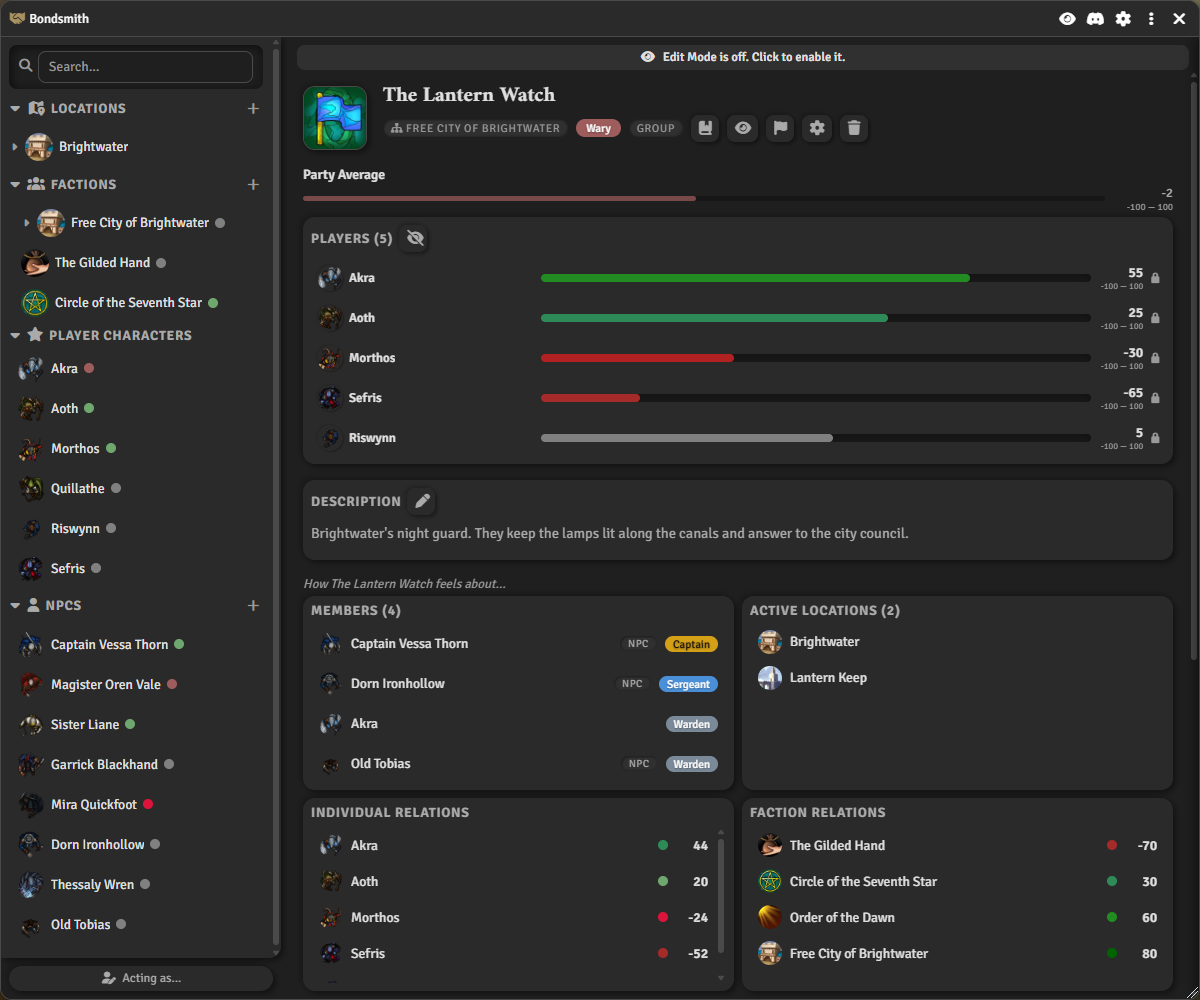
Task: Toggle the eye icon in title bar
Action: 1067,19
